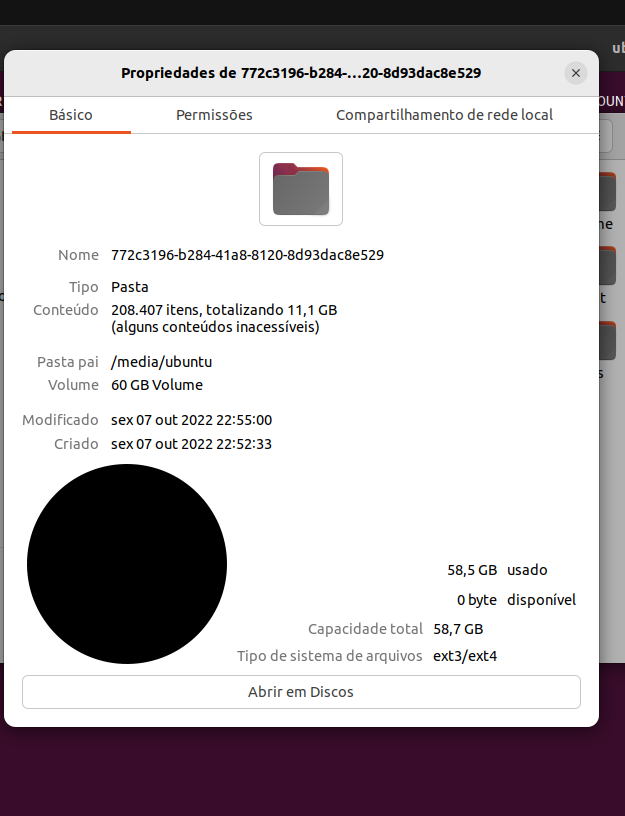The image size is (625, 816).
Task: Click the folder icon button to change it
Action: (301, 189)
